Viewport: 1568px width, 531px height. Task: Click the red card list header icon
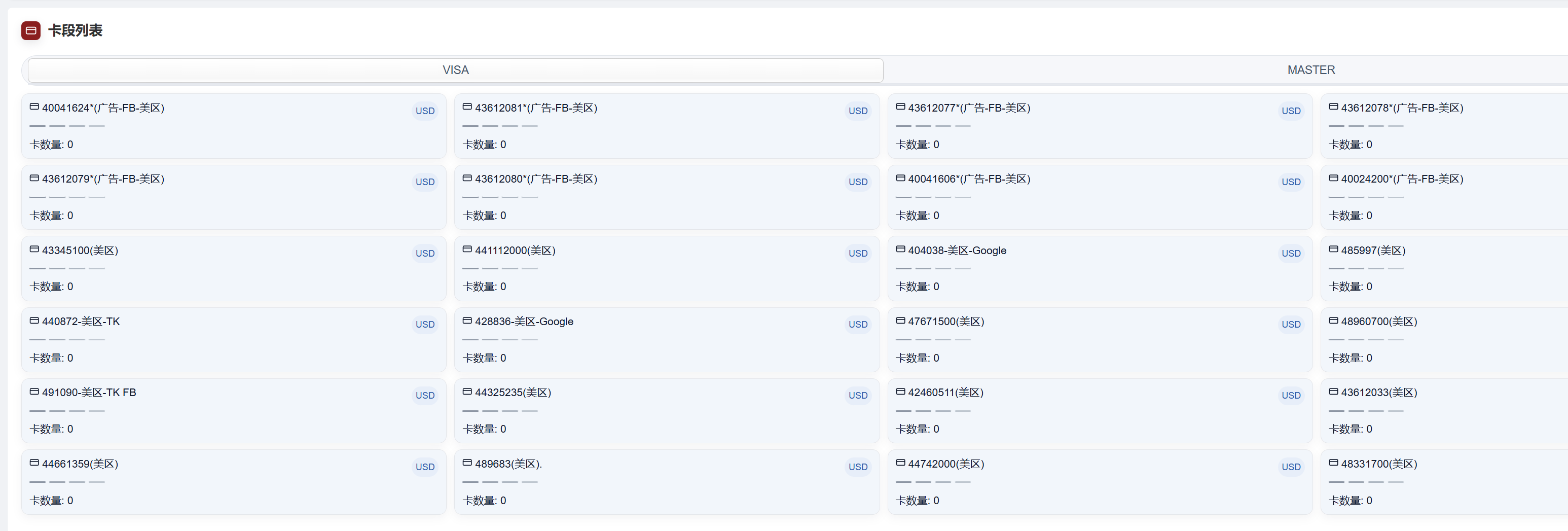(x=30, y=30)
